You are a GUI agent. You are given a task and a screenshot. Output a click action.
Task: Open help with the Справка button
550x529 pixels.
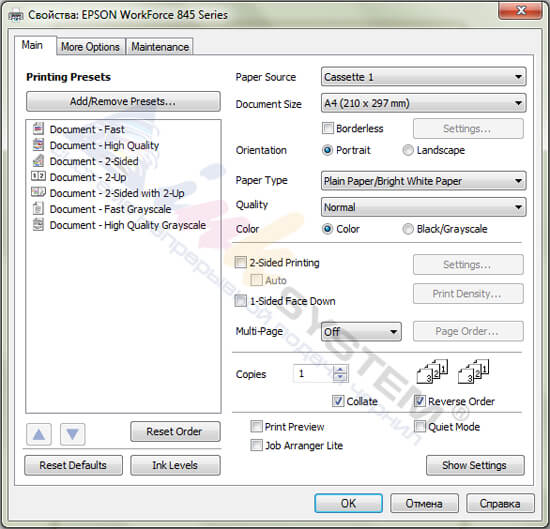500,503
